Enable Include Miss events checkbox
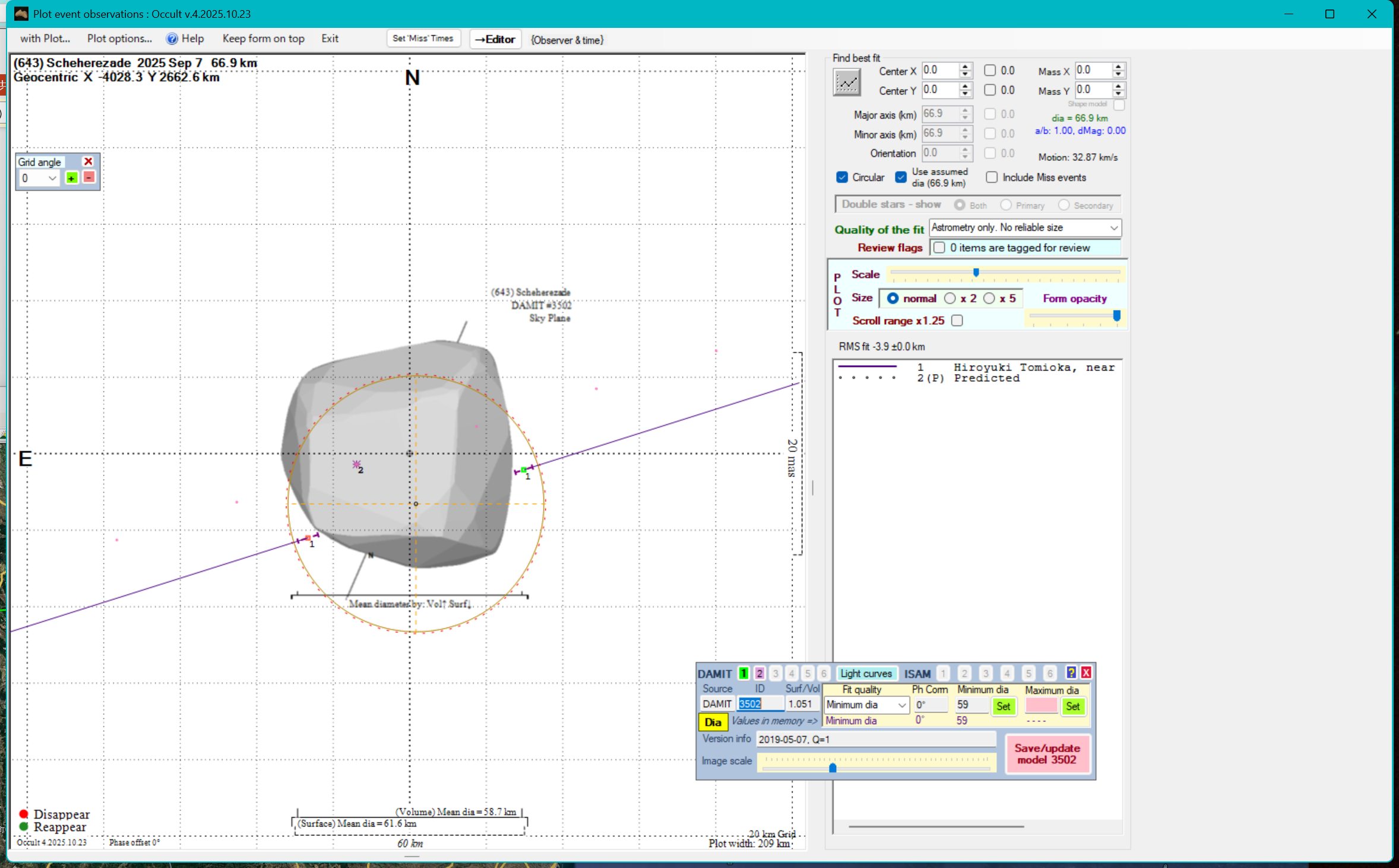Image resolution: width=1399 pixels, height=868 pixels. click(x=992, y=178)
